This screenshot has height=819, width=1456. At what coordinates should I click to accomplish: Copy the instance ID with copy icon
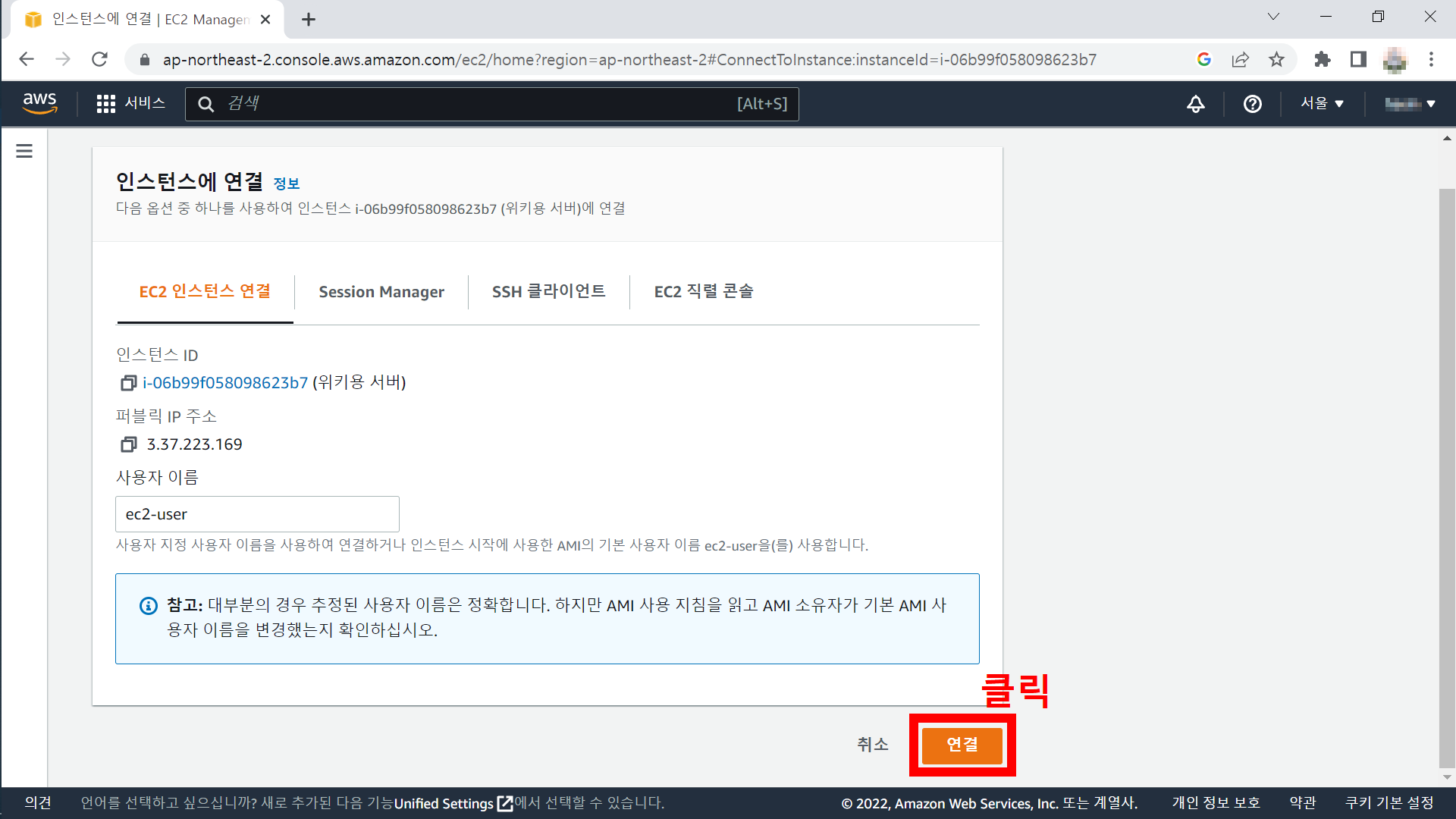(x=128, y=383)
